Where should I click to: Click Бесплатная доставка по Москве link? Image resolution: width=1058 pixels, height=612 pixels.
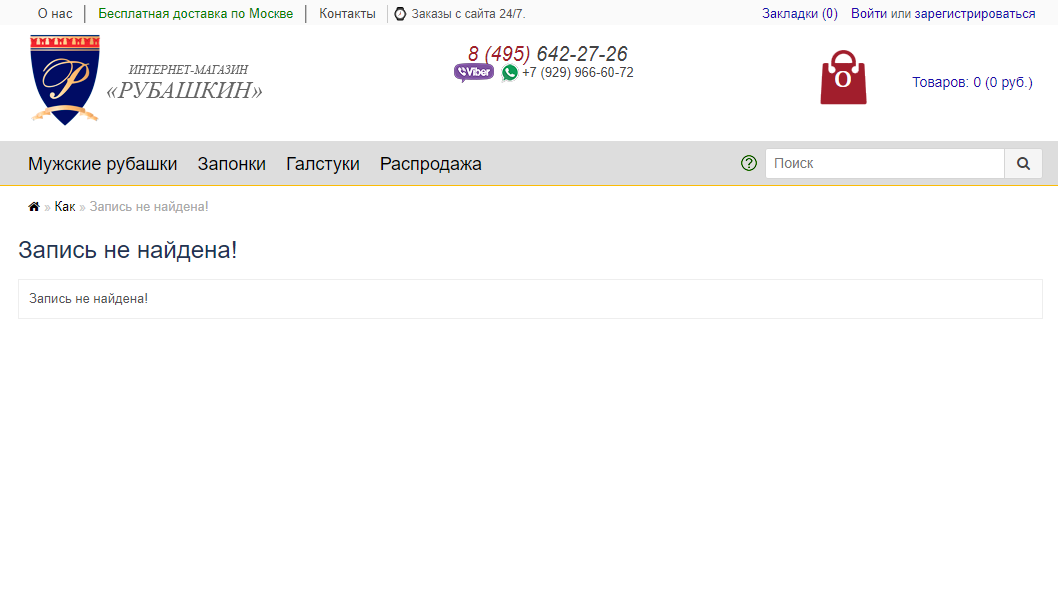[x=195, y=14]
